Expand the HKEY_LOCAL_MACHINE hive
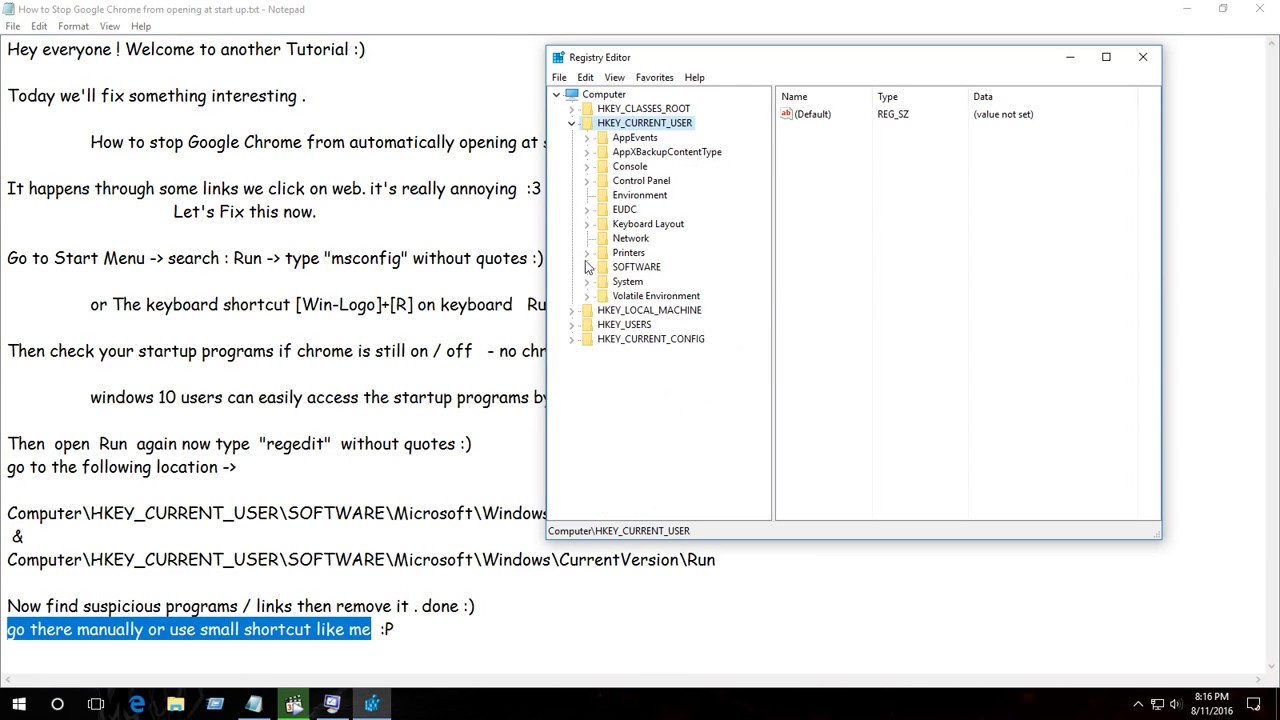Viewport: 1280px width, 720px height. [571, 310]
